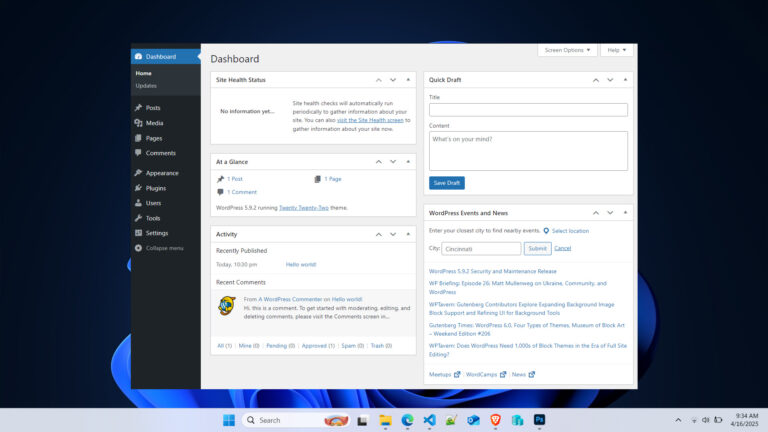
Task: Click the Users person icon
Action: tap(138, 203)
